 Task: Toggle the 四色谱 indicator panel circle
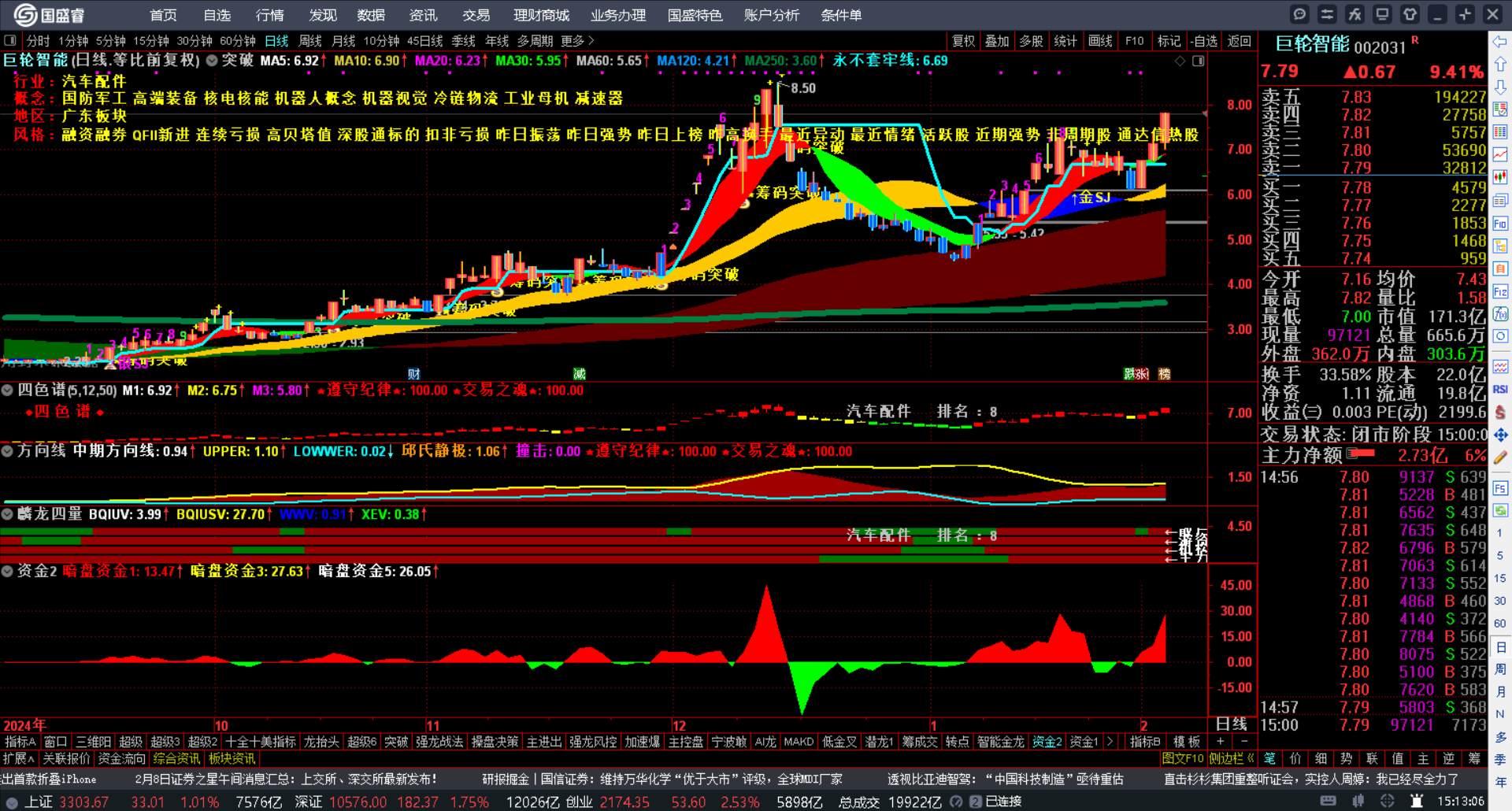pos(7,390)
